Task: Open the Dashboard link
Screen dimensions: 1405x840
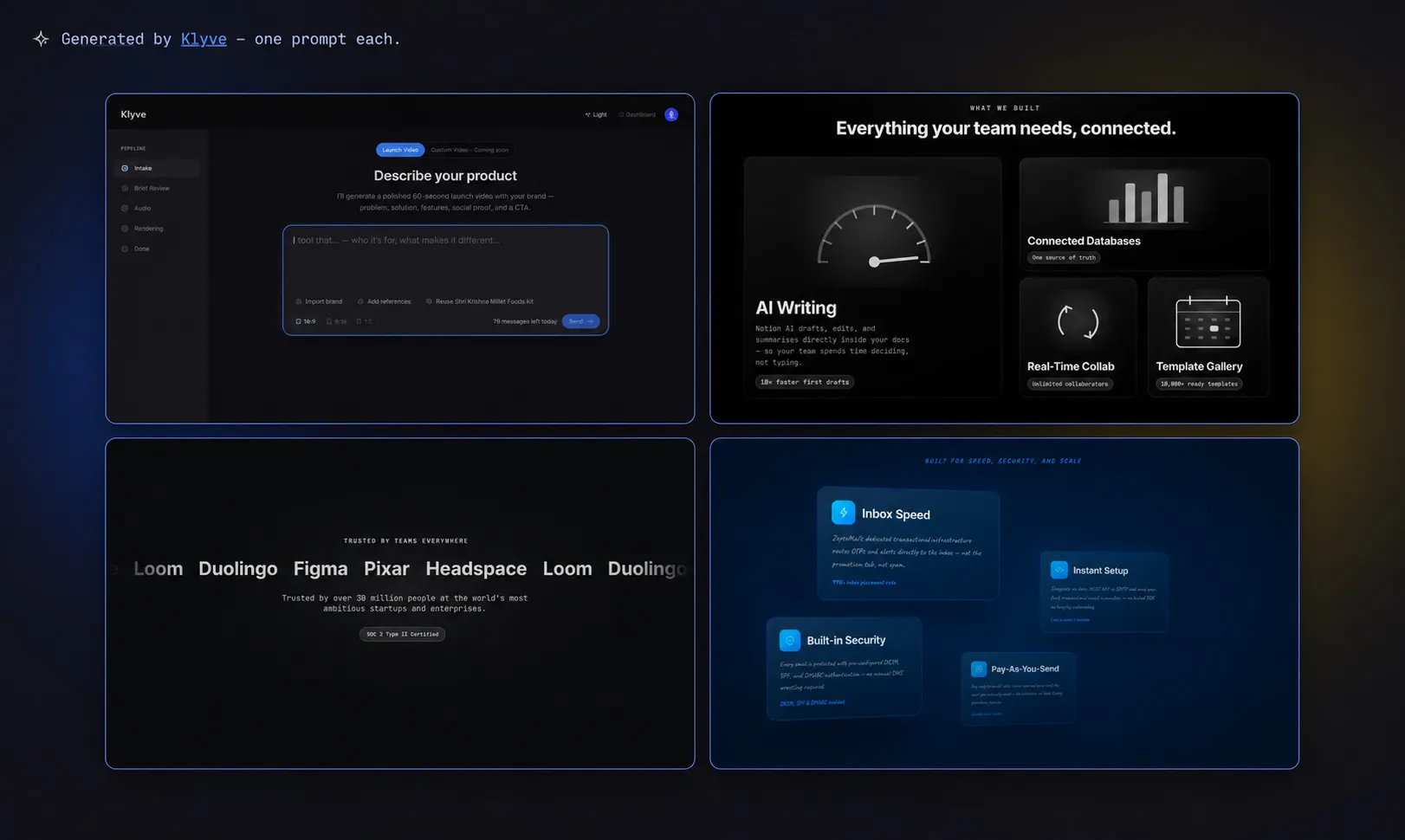Action: (x=638, y=114)
